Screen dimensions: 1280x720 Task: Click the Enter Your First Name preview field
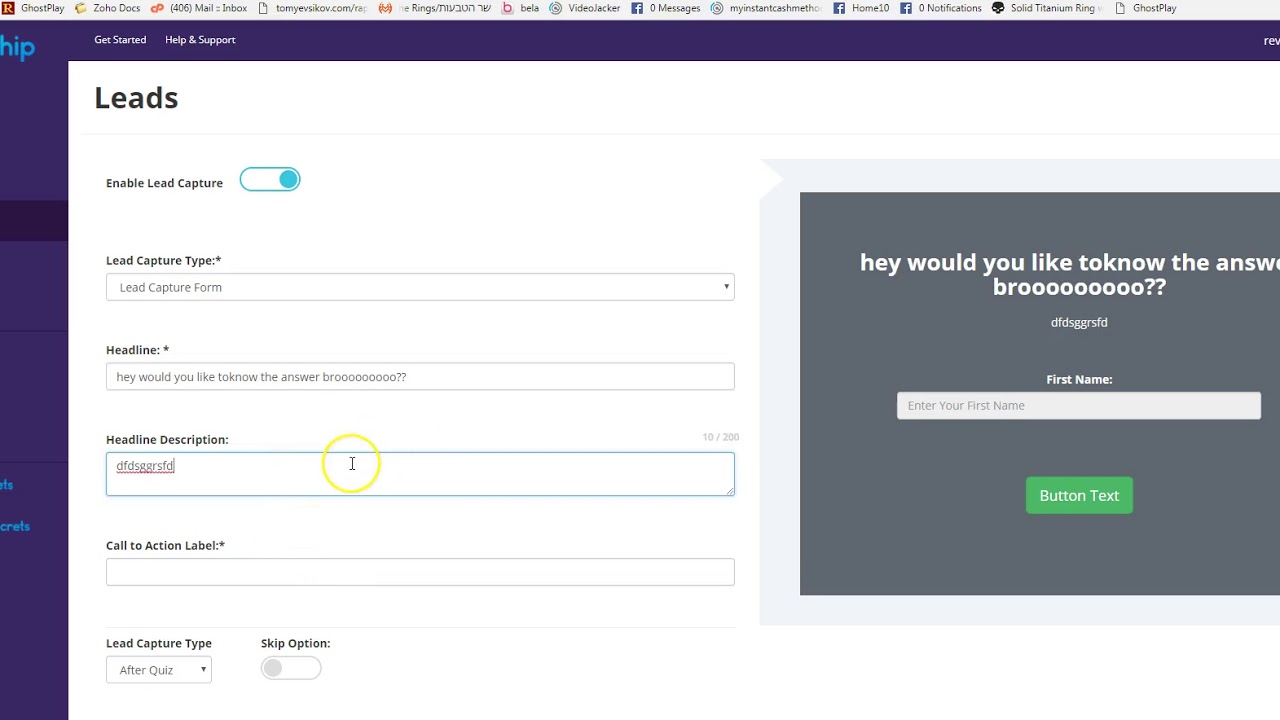[x=1079, y=405]
